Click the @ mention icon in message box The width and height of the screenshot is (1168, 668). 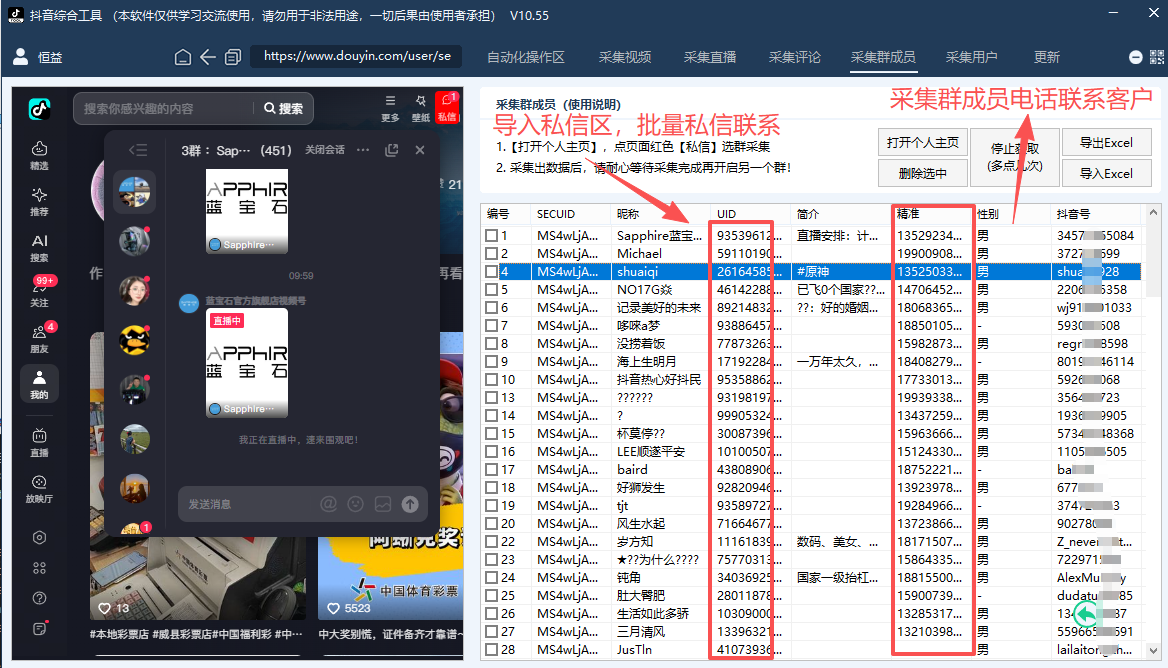pyautogui.click(x=328, y=504)
